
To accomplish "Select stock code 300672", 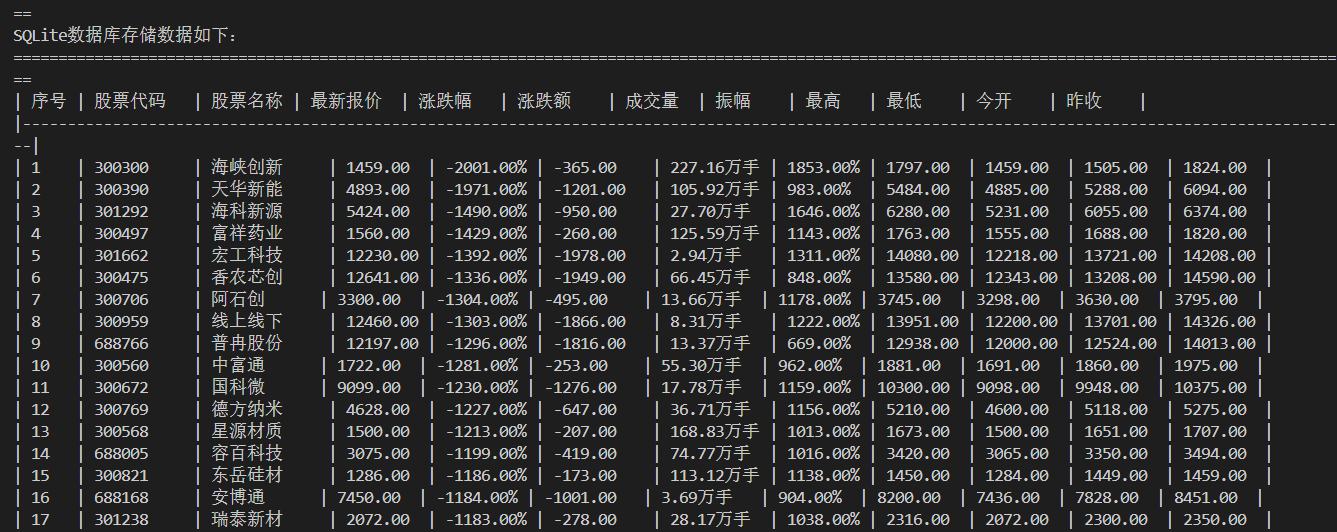I will pyautogui.click(x=122, y=387).
